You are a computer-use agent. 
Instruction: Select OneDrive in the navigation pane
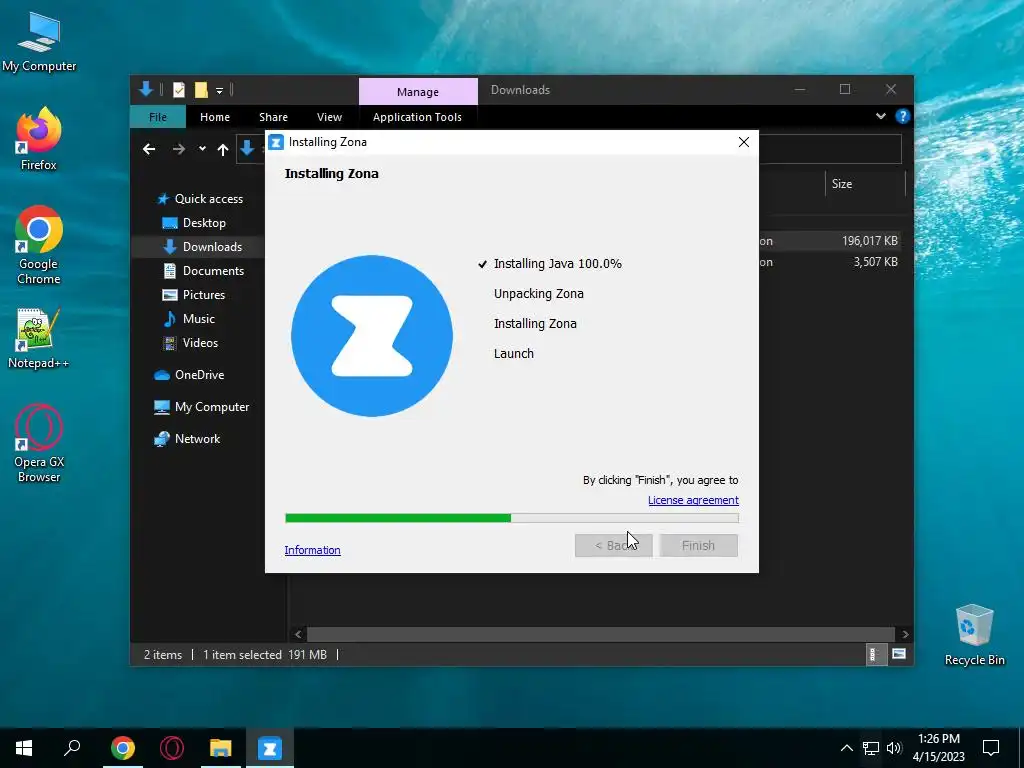(x=189, y=375)
